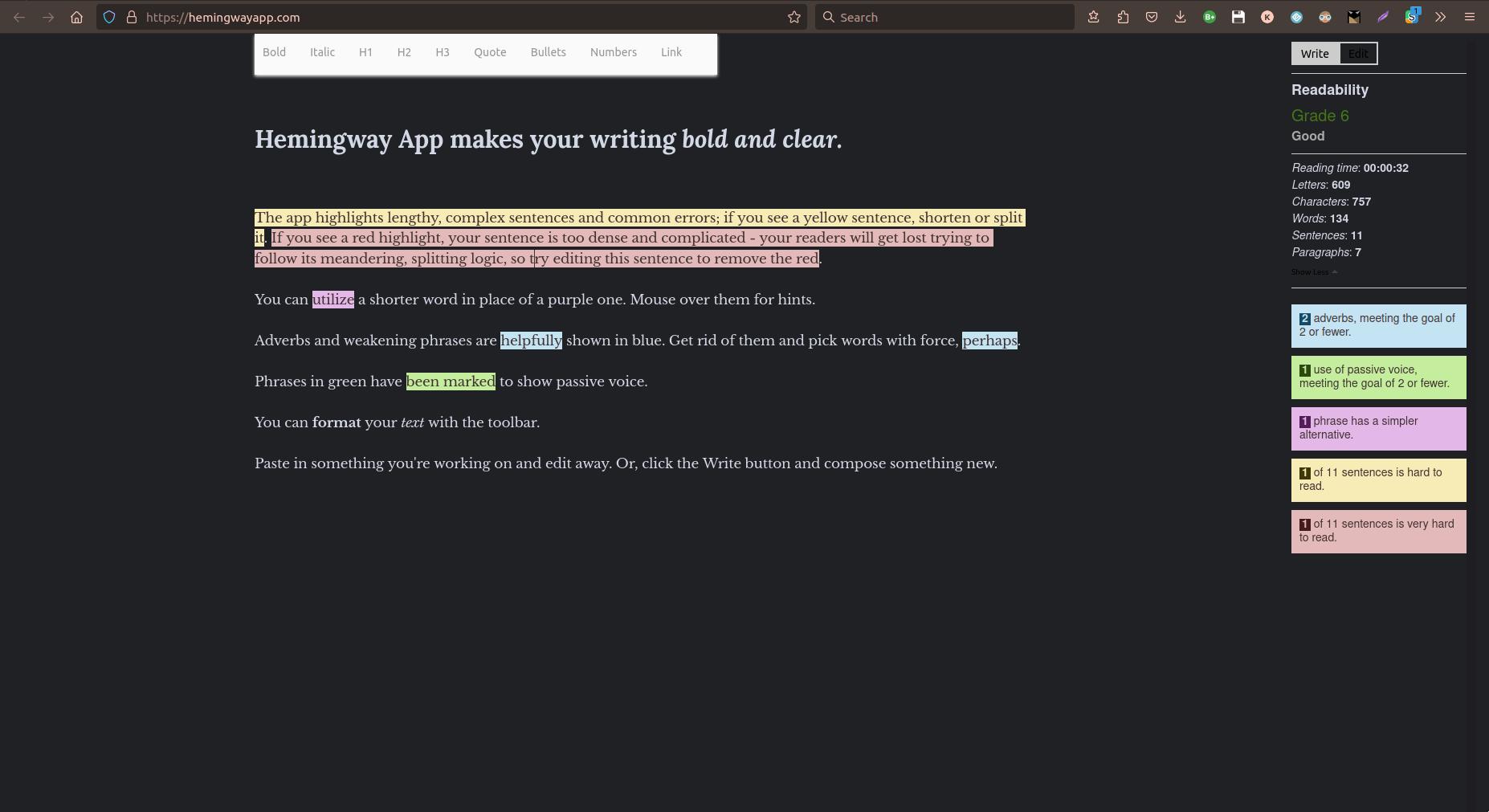Click the Reading time 00:00:32 stat
Viewport: 1489px width, 812px height.
coord(1349,168)
